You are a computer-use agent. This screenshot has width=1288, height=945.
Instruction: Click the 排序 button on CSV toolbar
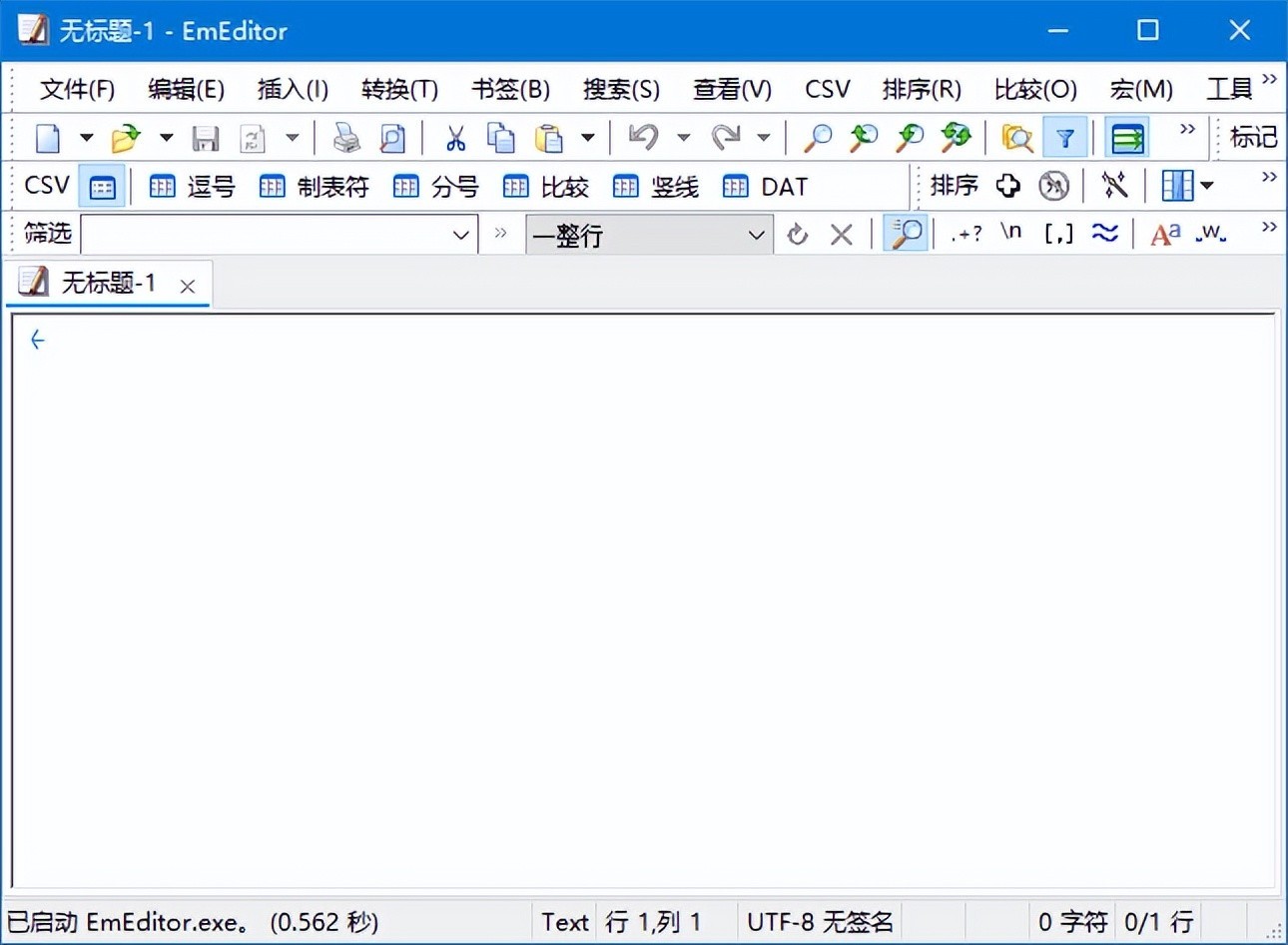click(x=954, y=185)
